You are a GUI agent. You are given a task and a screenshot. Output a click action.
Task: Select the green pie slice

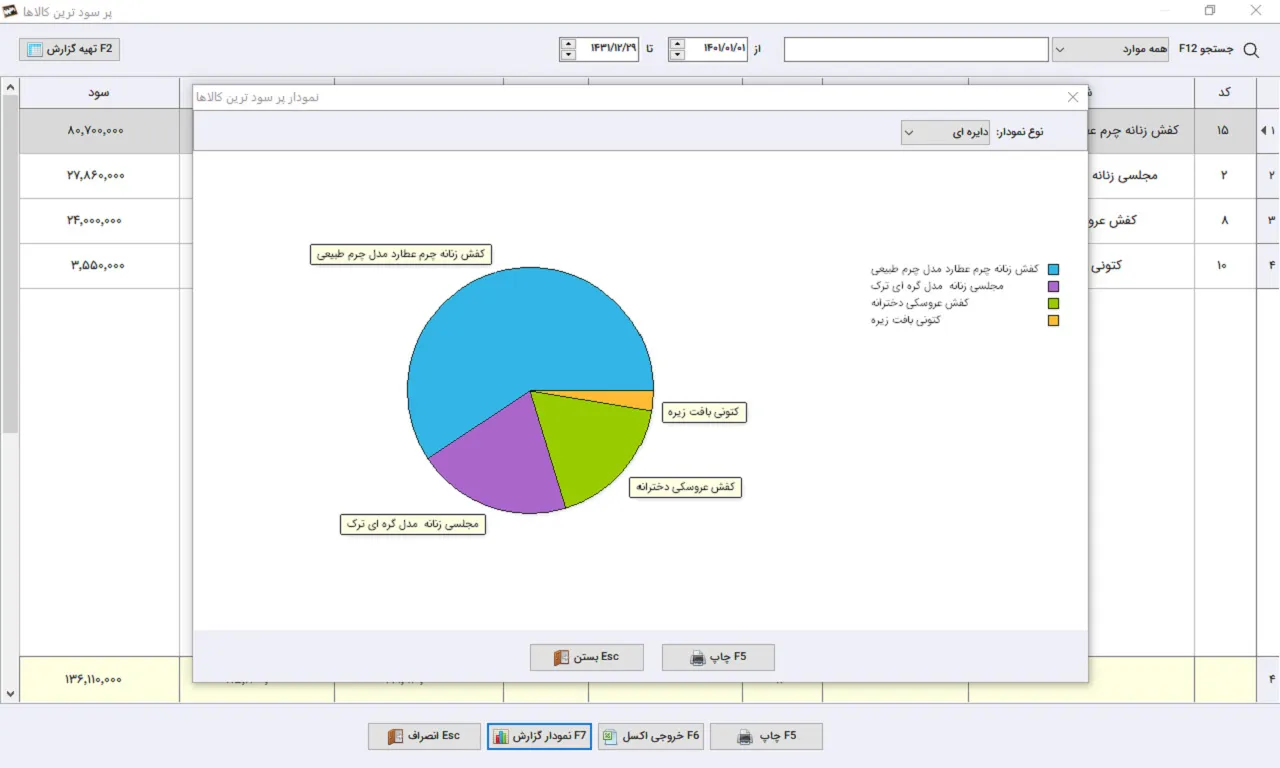click(590, 440)
